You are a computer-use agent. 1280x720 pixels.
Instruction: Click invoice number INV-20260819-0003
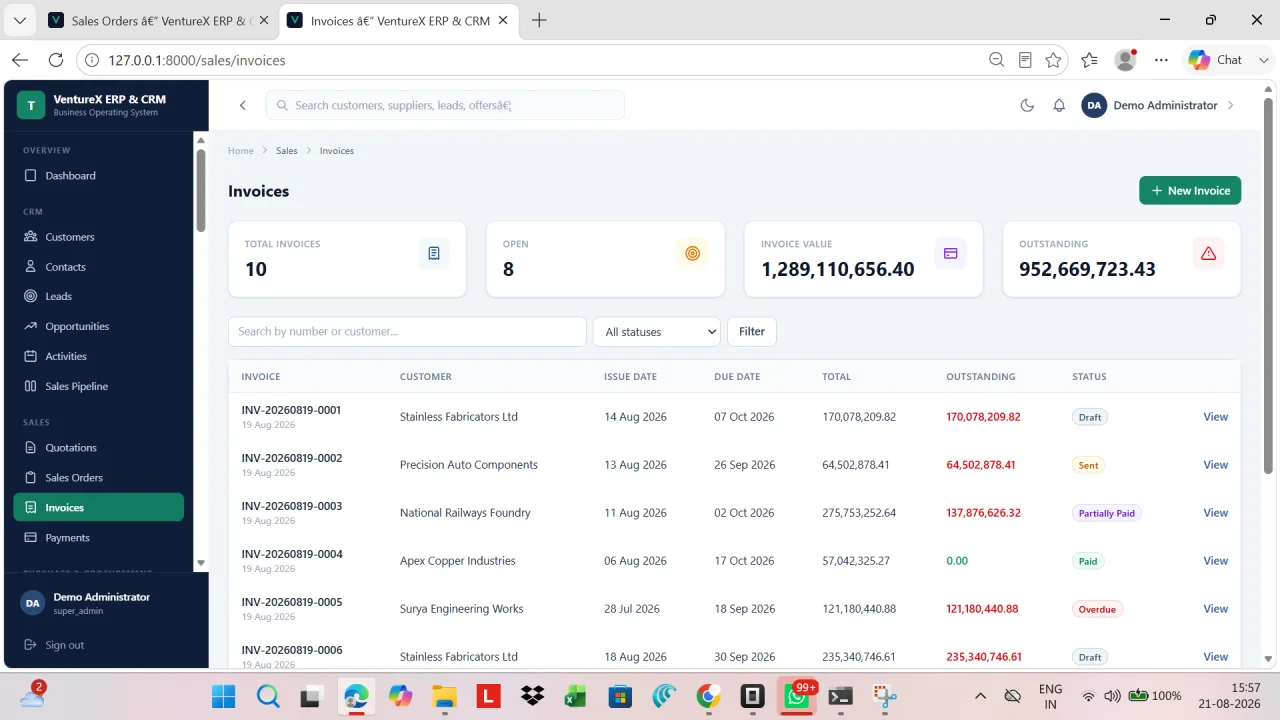(x=292, y=506)
